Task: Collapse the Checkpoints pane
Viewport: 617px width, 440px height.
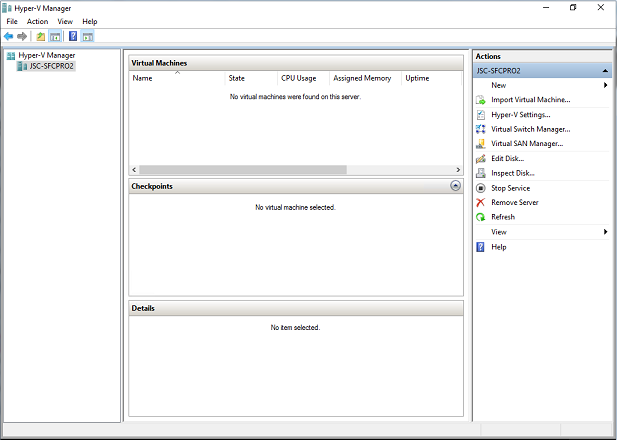Action: pyautogui.click(x=455, y=186)
